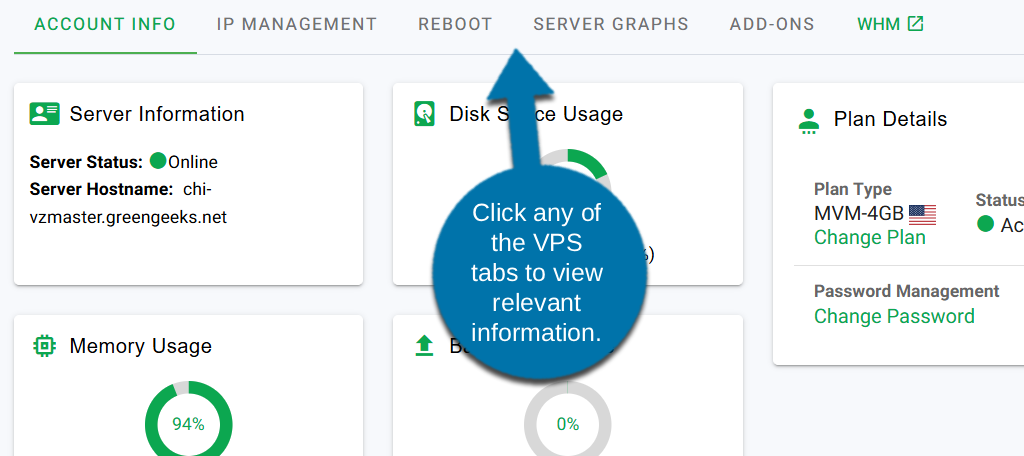Go to the Reboot tab
1024x456 pixels.
pos(455,24)
